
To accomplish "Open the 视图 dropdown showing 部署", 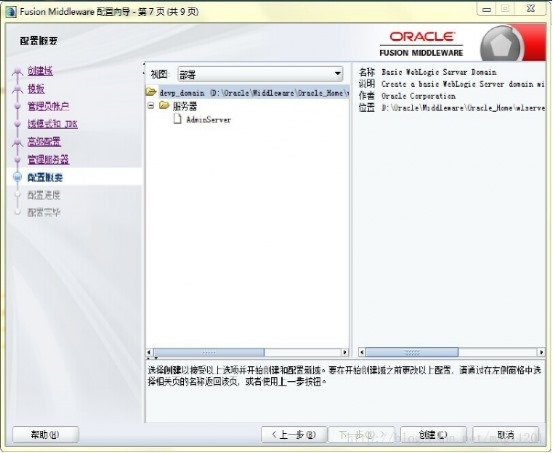I will [x=260, y=74].
